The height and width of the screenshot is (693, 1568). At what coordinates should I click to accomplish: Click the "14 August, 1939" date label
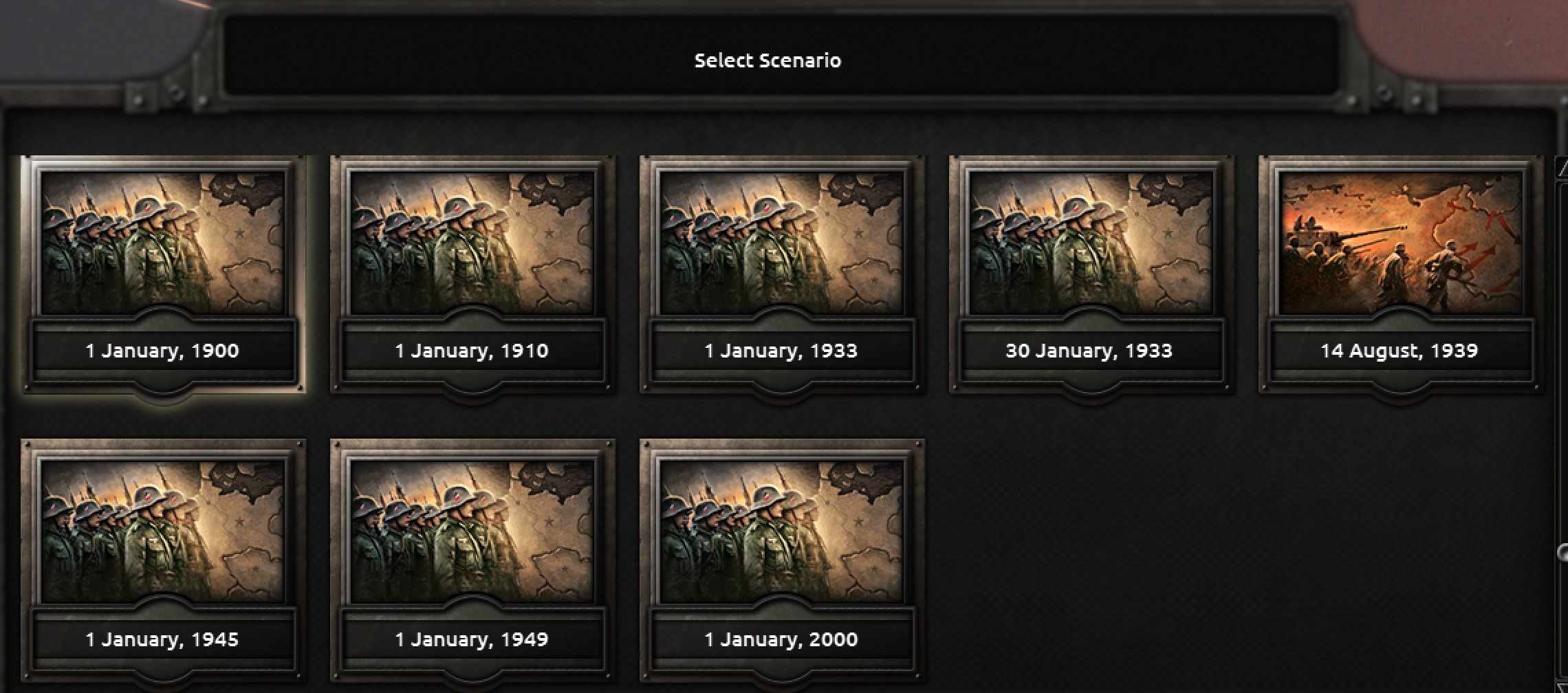[x=1400, y=351]
